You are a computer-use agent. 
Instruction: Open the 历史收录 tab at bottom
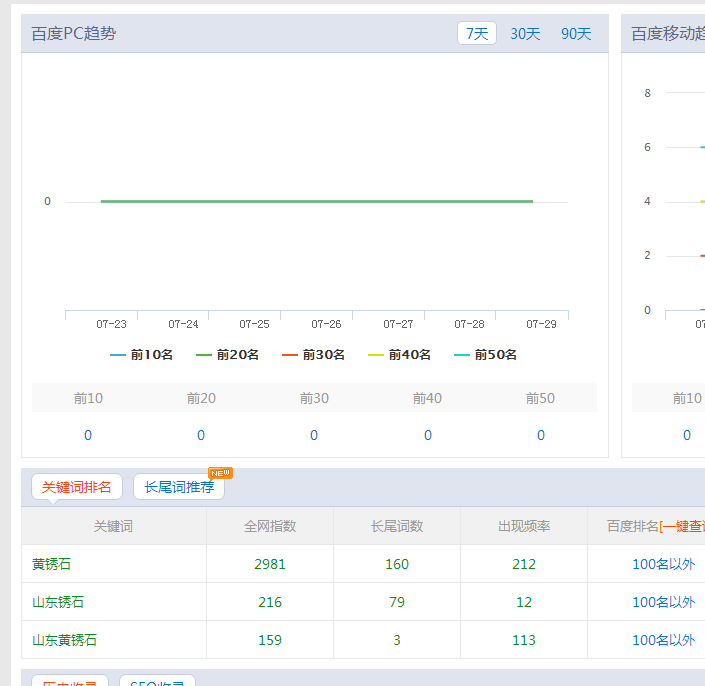pyautogui.click(x=70, y=682)
